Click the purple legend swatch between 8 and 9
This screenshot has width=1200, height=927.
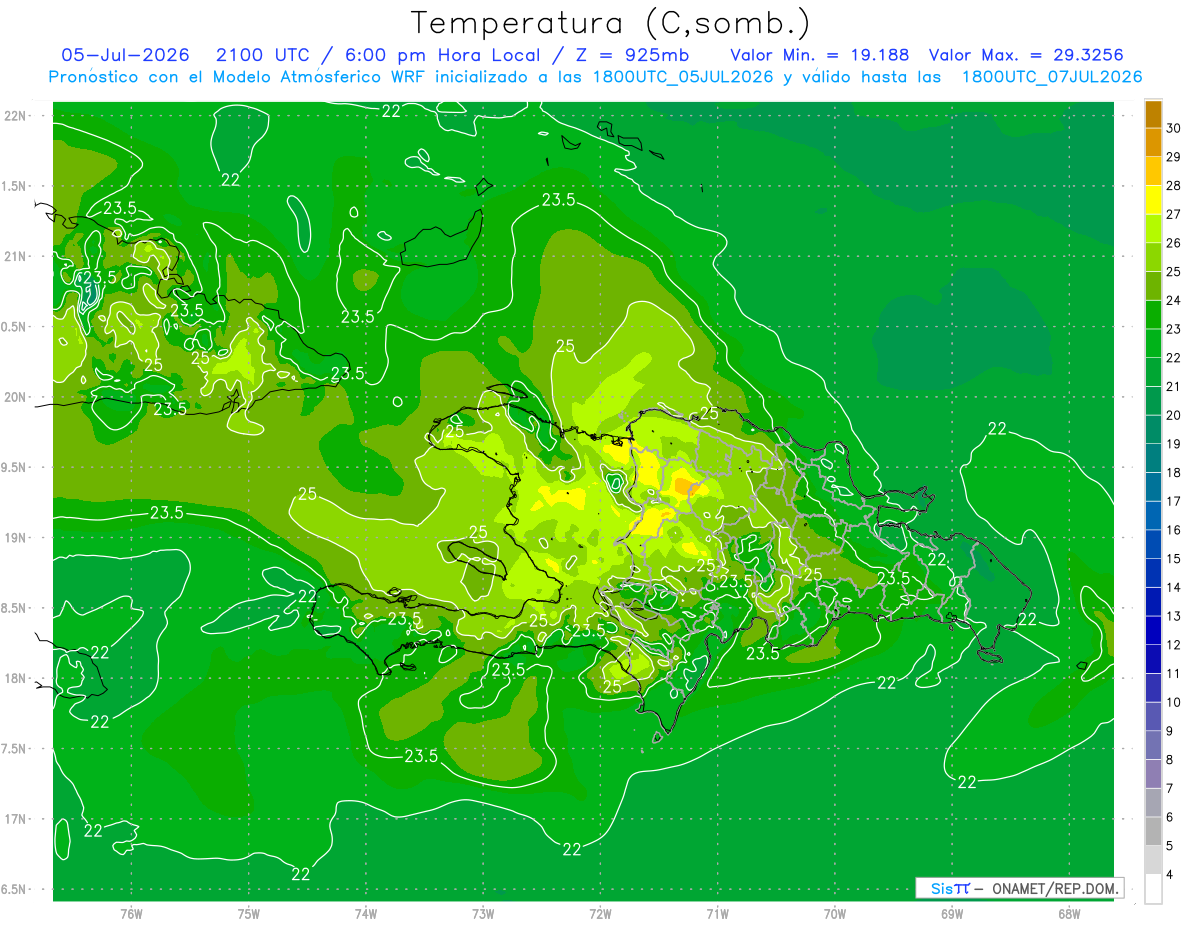[1153, 745]
